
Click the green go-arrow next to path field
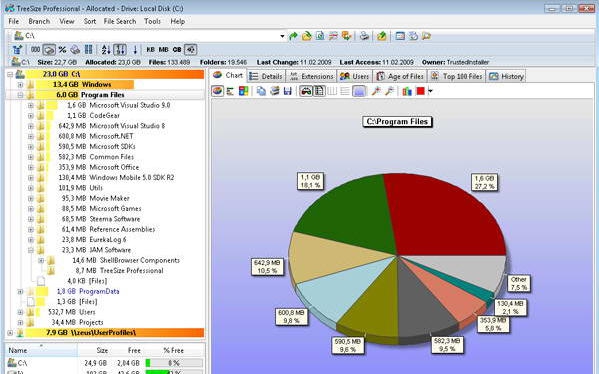click(x=293, y=36)
